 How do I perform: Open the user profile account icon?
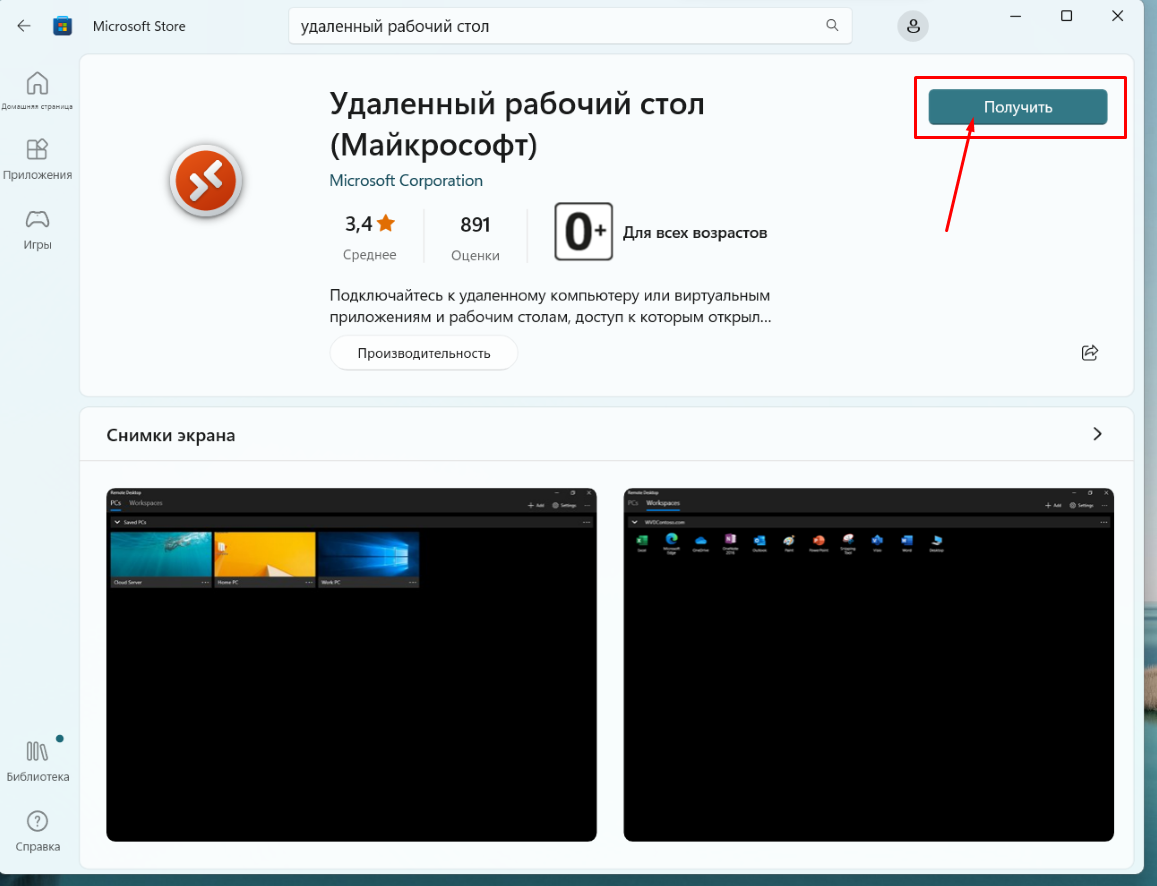(x=912, y=27)
